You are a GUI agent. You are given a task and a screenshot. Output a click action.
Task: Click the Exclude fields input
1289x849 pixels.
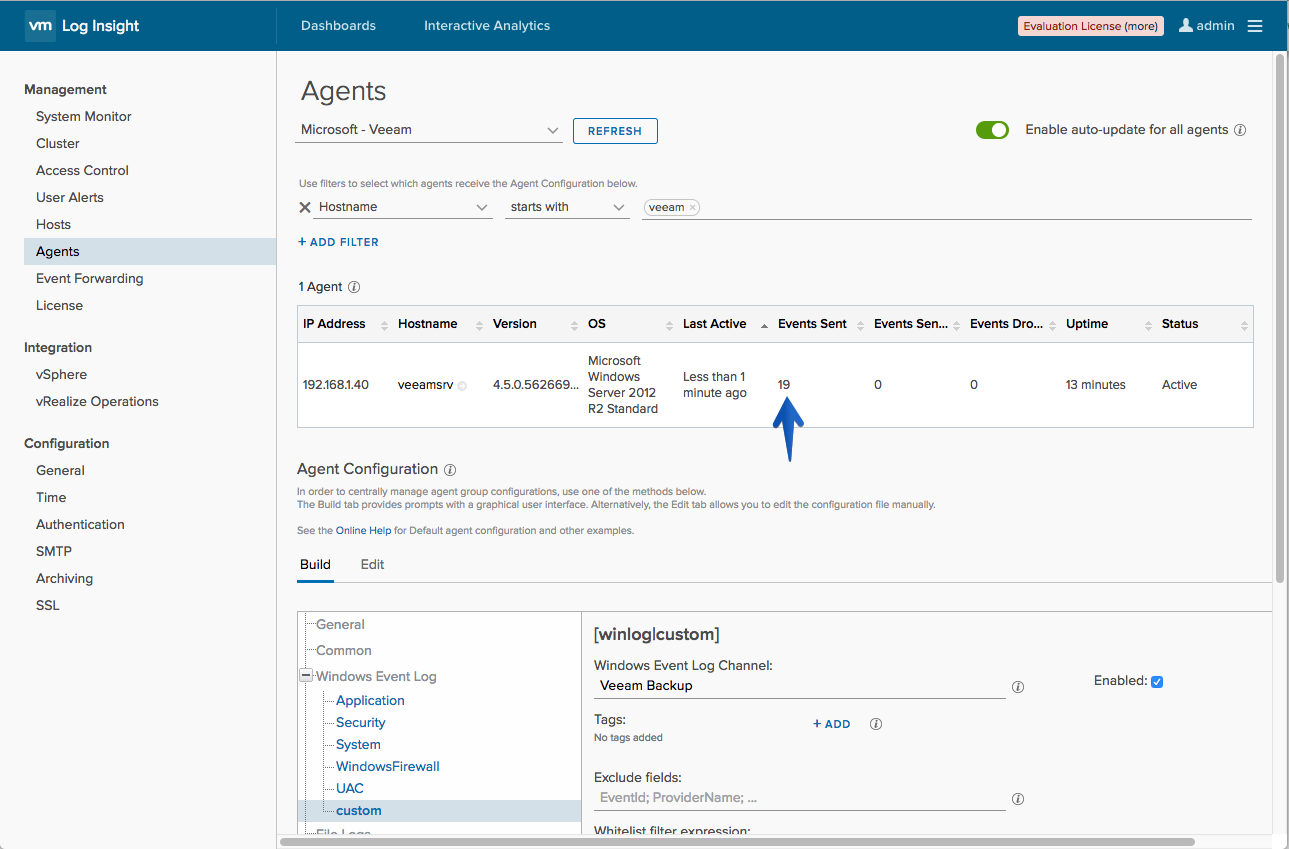point(800,798)
